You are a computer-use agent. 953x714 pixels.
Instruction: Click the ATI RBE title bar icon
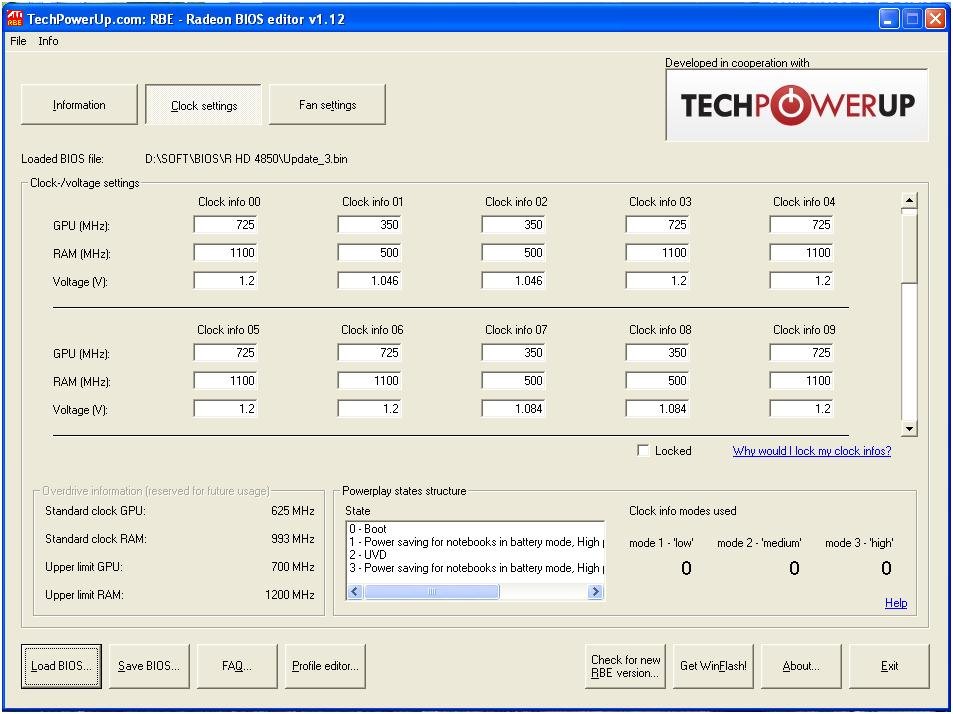[x=15, y=19]
